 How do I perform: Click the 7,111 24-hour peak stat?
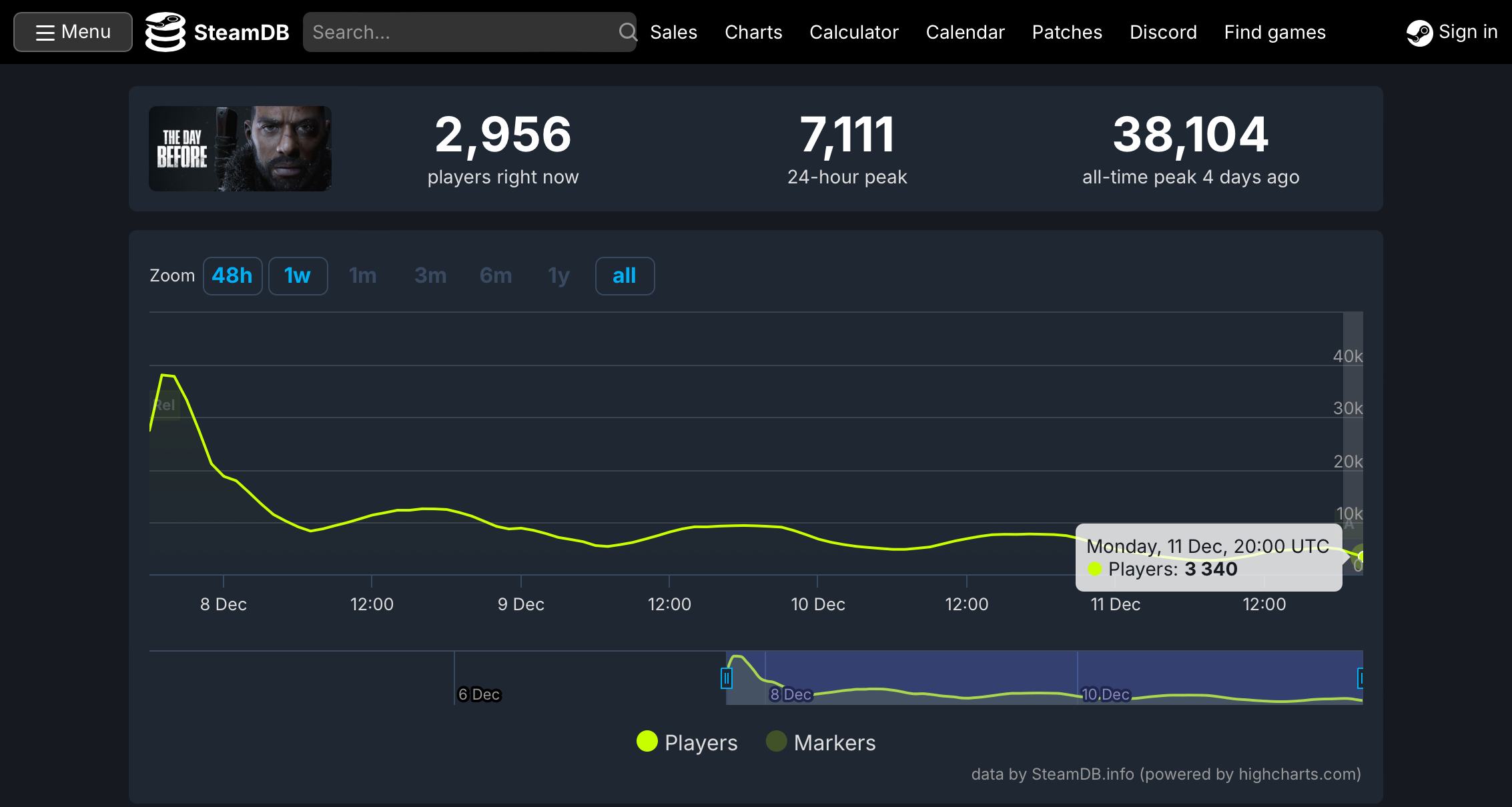click(847, 149)
